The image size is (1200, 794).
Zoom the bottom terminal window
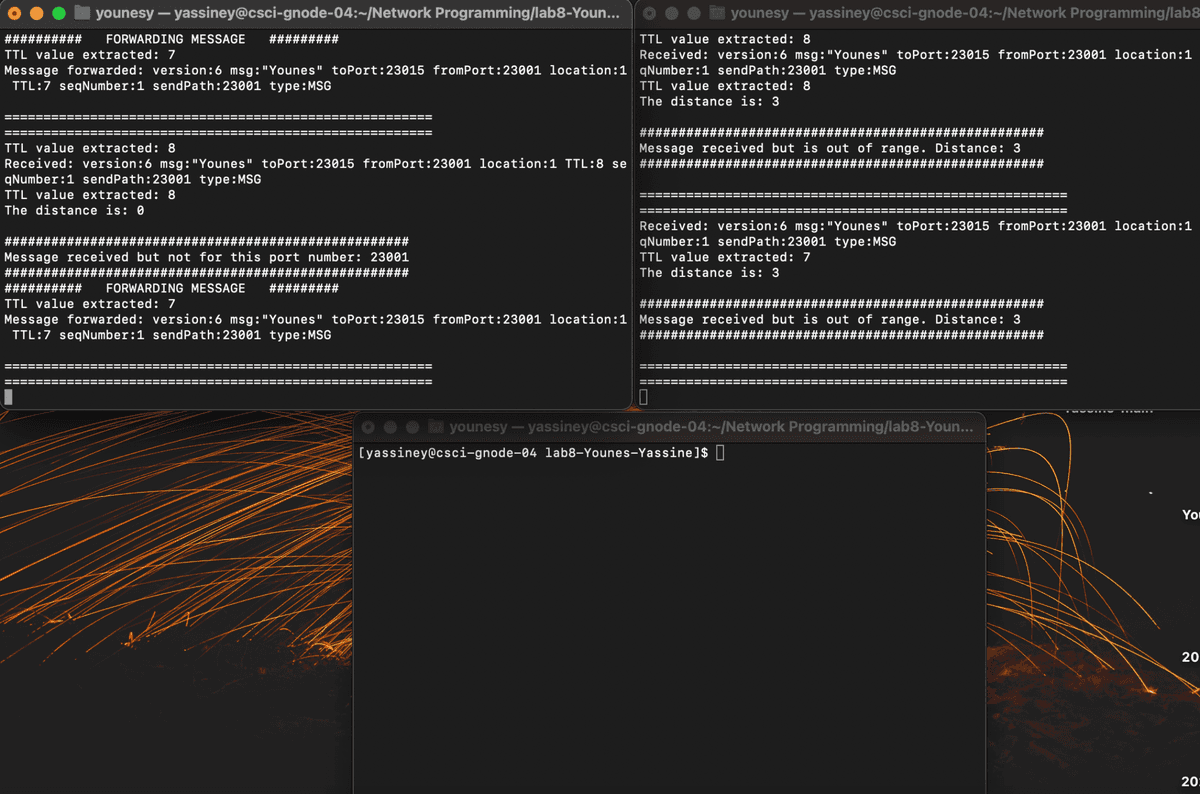tap(412, 427)
